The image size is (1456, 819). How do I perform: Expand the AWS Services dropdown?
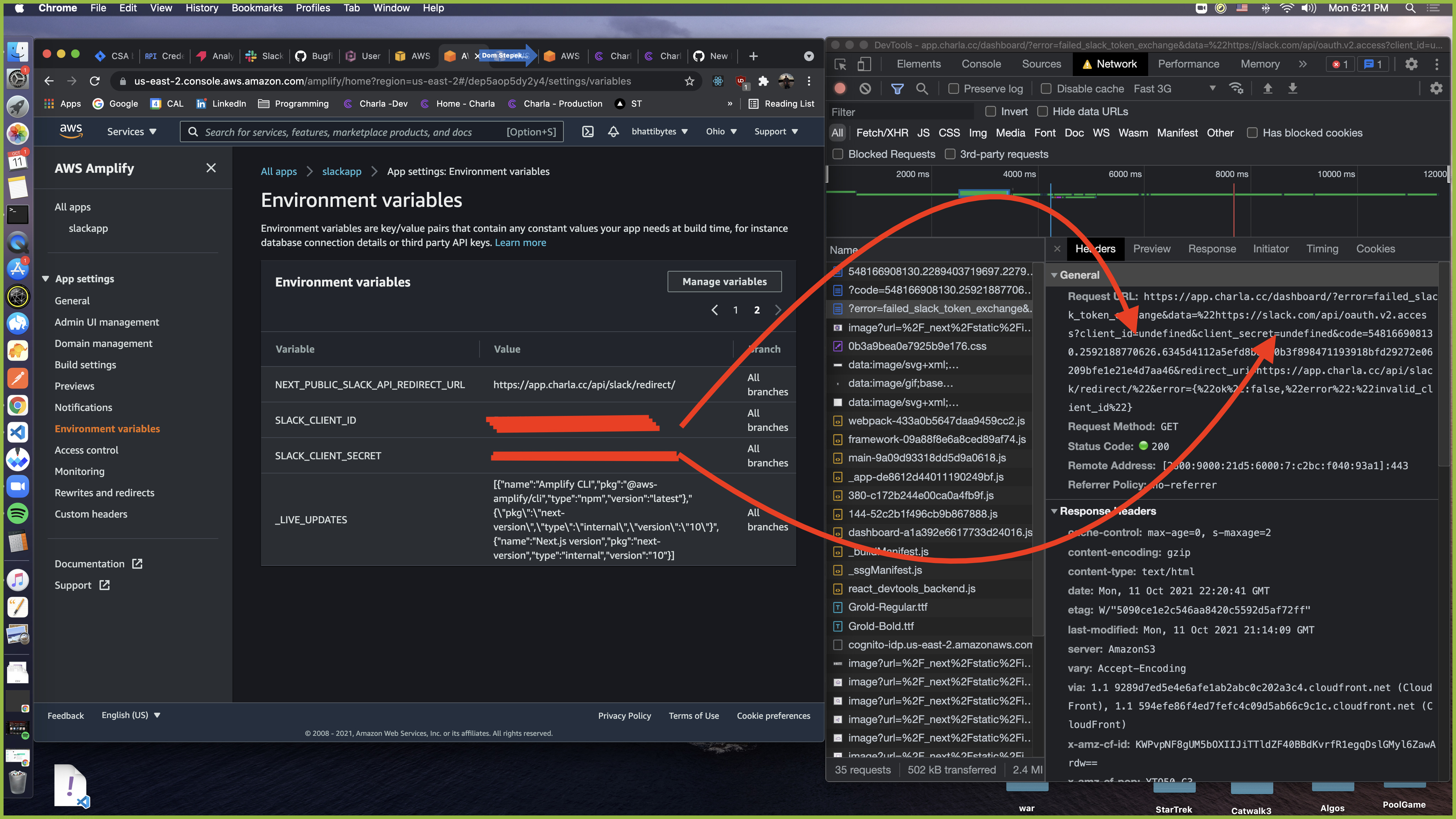132,132
